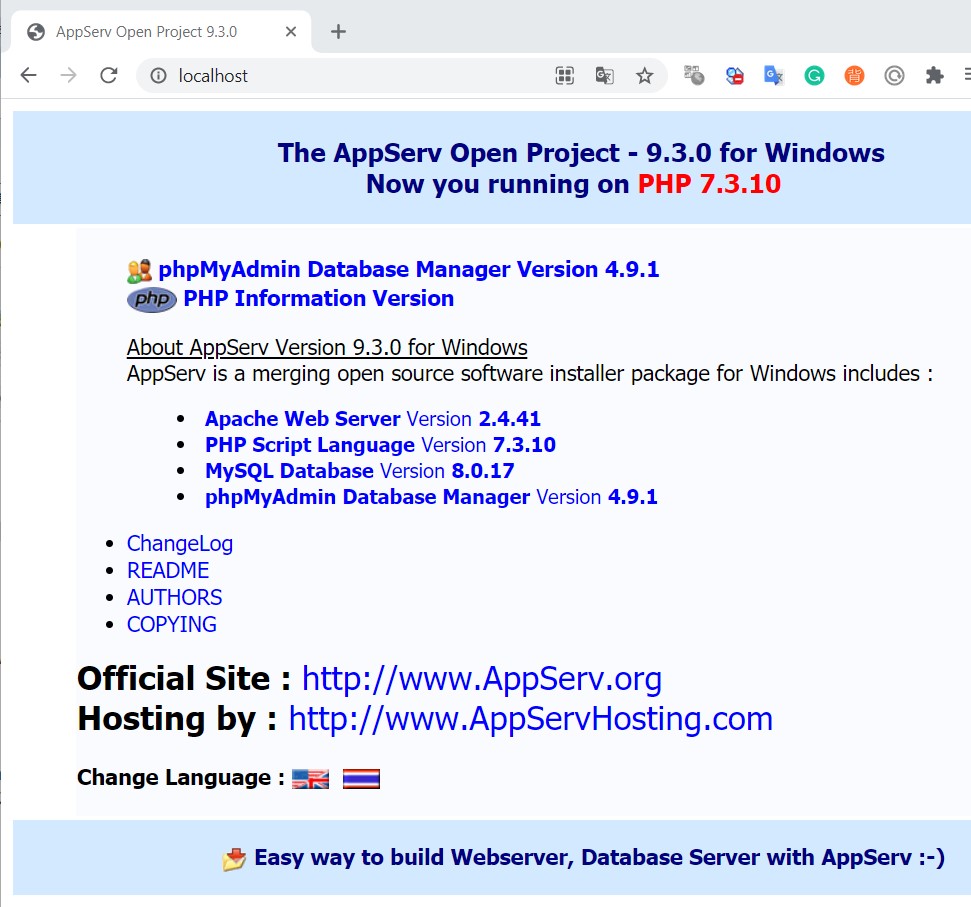Open the README link
Screen dimensions: 971x907
[168, 570]
